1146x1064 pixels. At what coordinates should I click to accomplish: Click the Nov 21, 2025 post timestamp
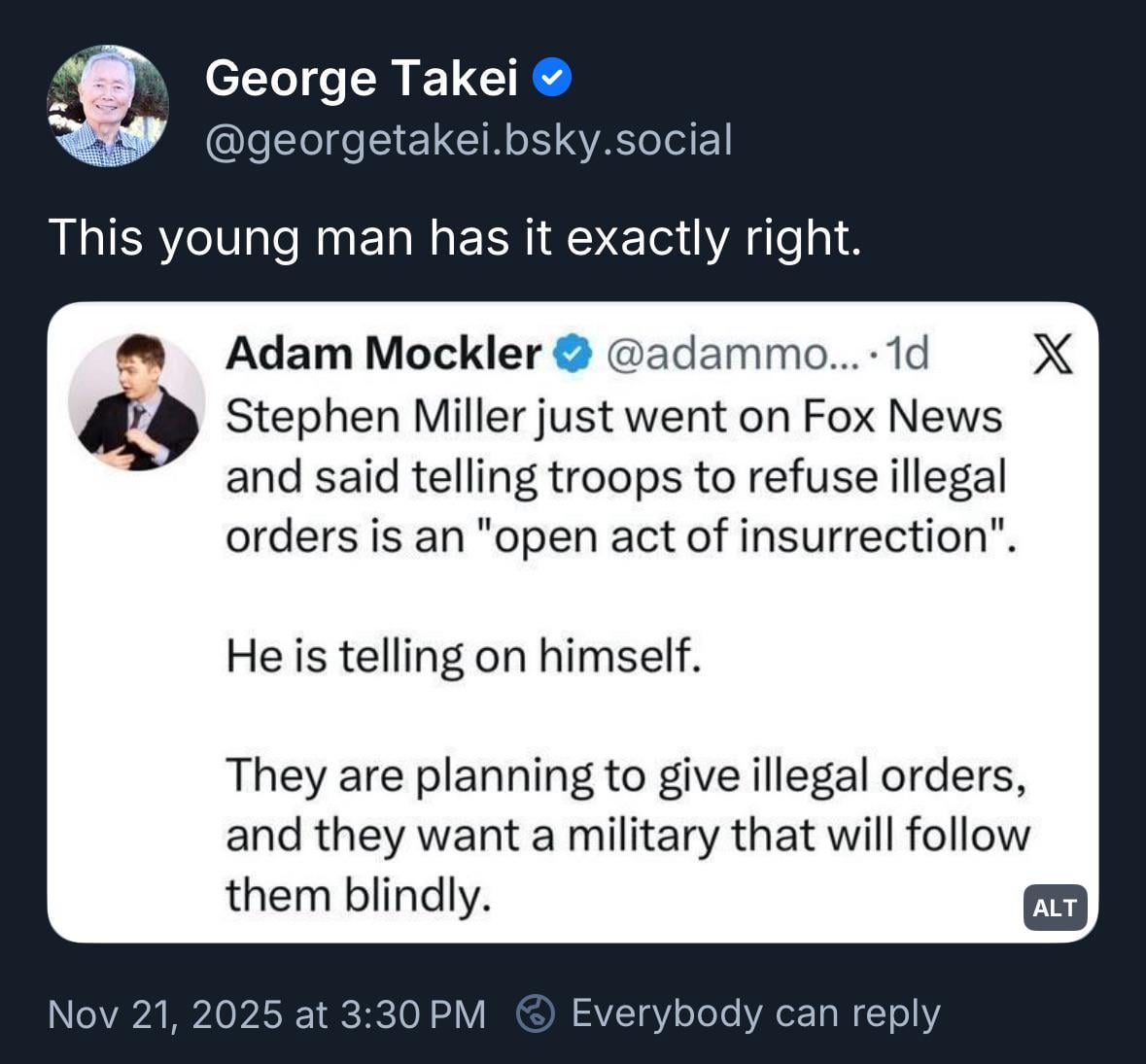pyautogui.click(x=266, y=1013)
